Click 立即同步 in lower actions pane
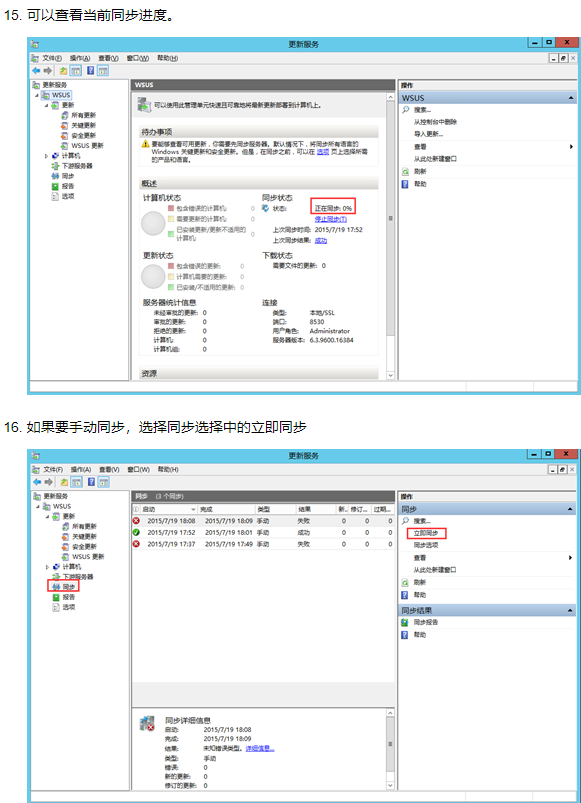Image resolution: width=581 pixels, height=803 pixels. [426, 533]
